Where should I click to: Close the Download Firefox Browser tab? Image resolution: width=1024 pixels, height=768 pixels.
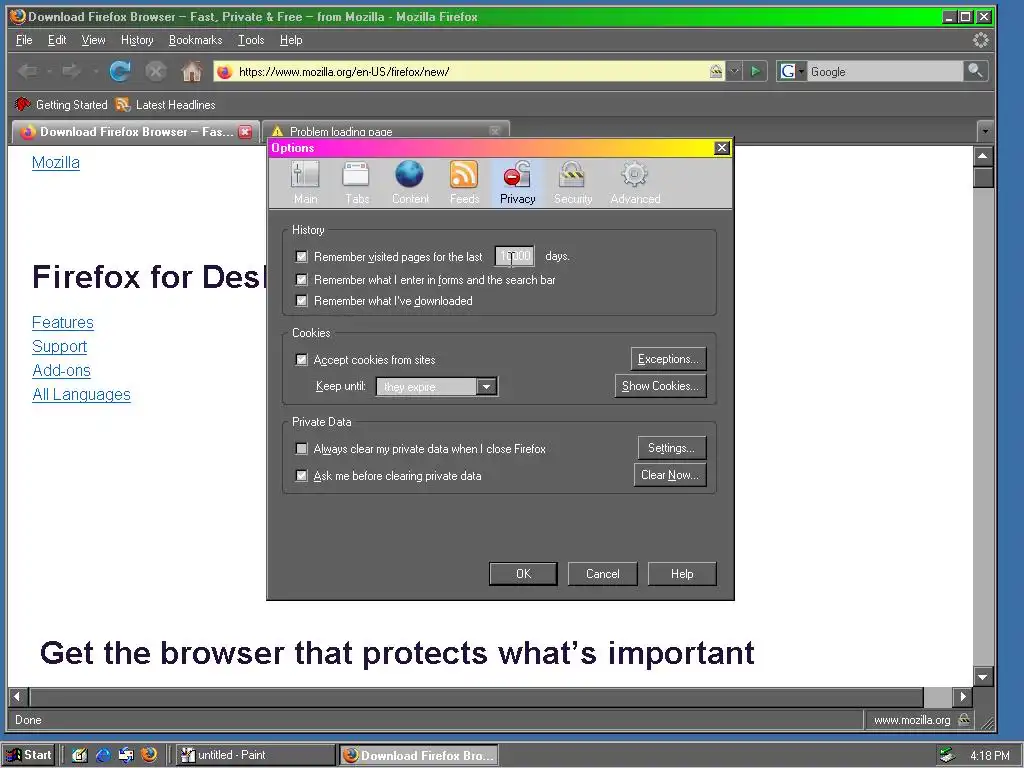point(246,132)
